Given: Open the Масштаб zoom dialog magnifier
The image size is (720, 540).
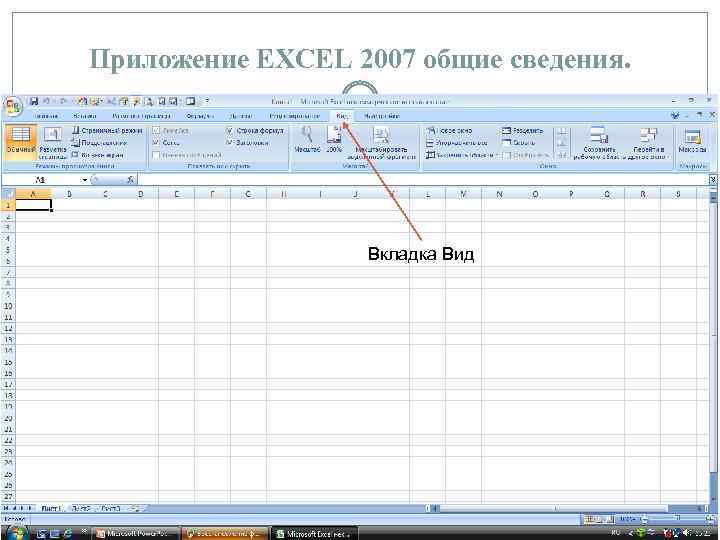Looking at the screenshot, I should (x=307, y=140).
